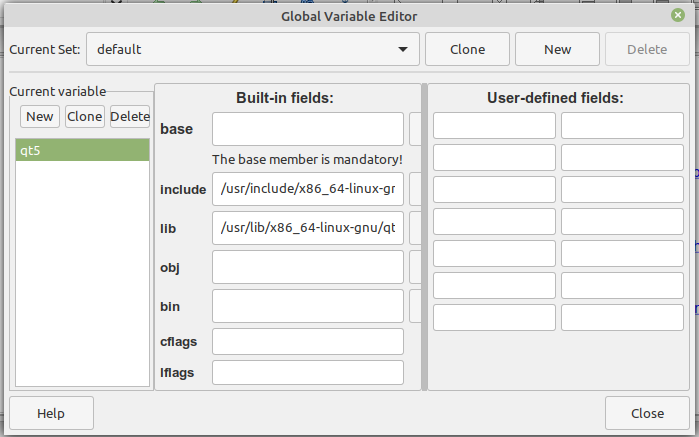This screenshot has height=437, width=699.
Task: Click the Close button at bottom
Action: click(647, 413)
